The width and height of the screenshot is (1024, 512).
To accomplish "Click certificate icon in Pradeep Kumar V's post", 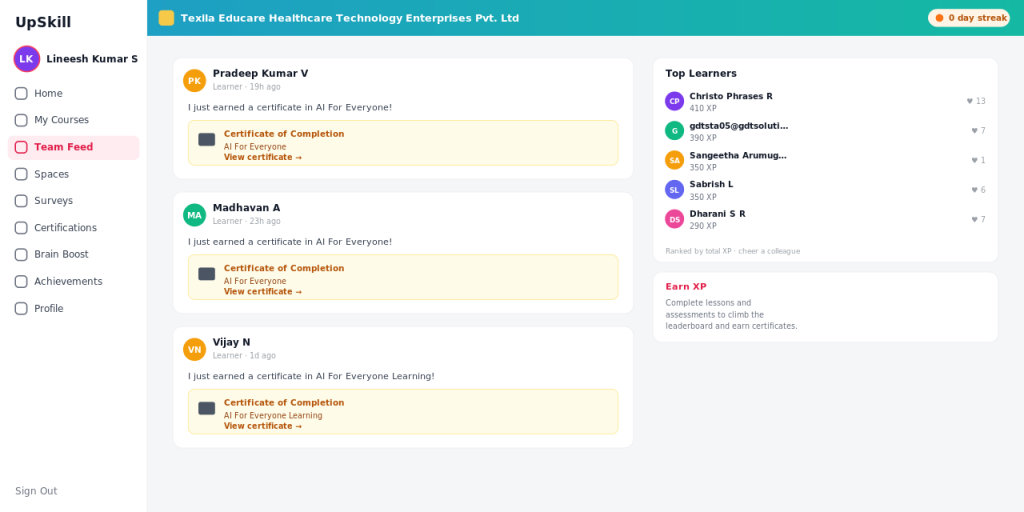I will tap(206, 140).
